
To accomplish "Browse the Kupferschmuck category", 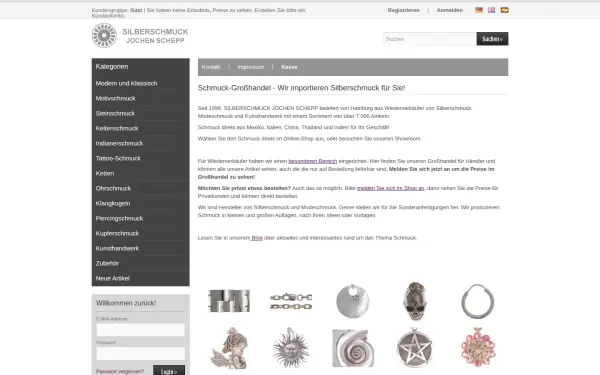I will tap(117, 233).
